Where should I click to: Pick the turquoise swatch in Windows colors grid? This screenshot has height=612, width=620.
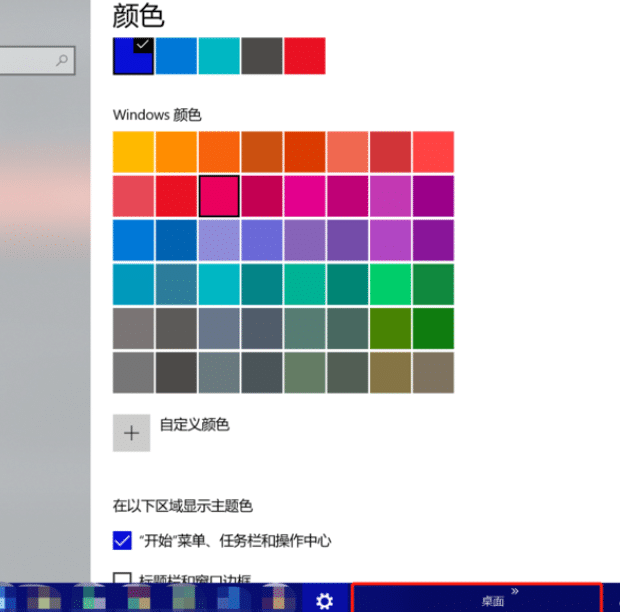coord(219,284)
